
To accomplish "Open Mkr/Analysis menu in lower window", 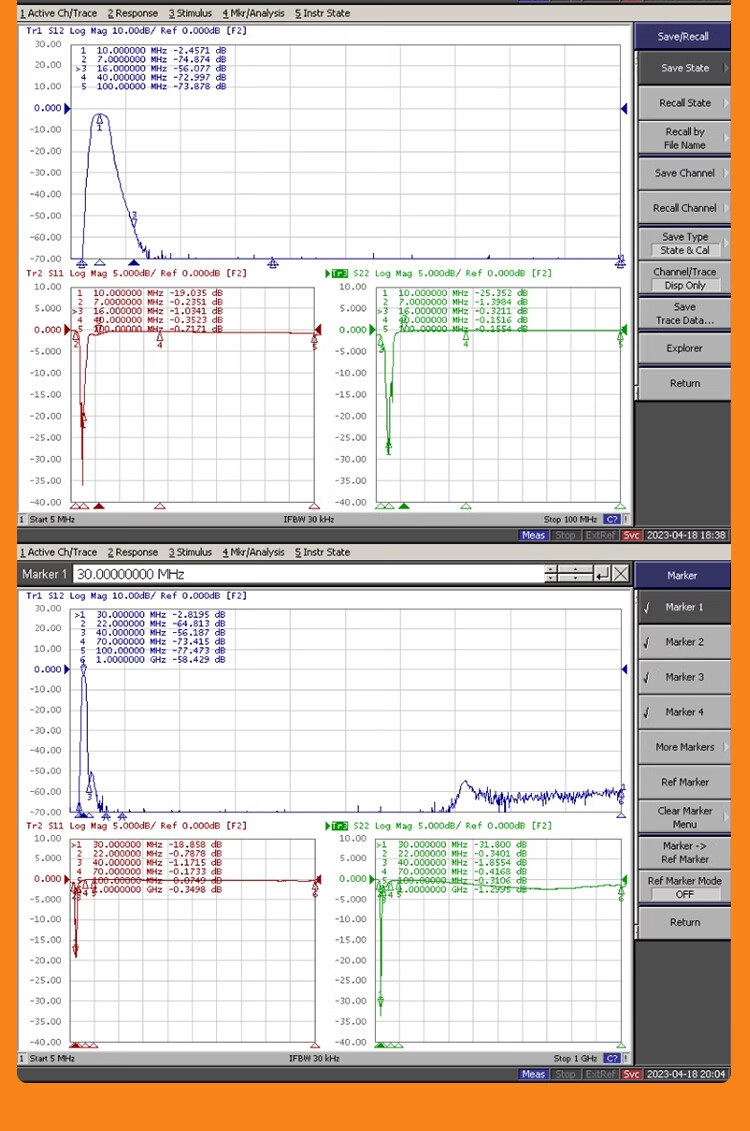I will [x=253, y=552].
